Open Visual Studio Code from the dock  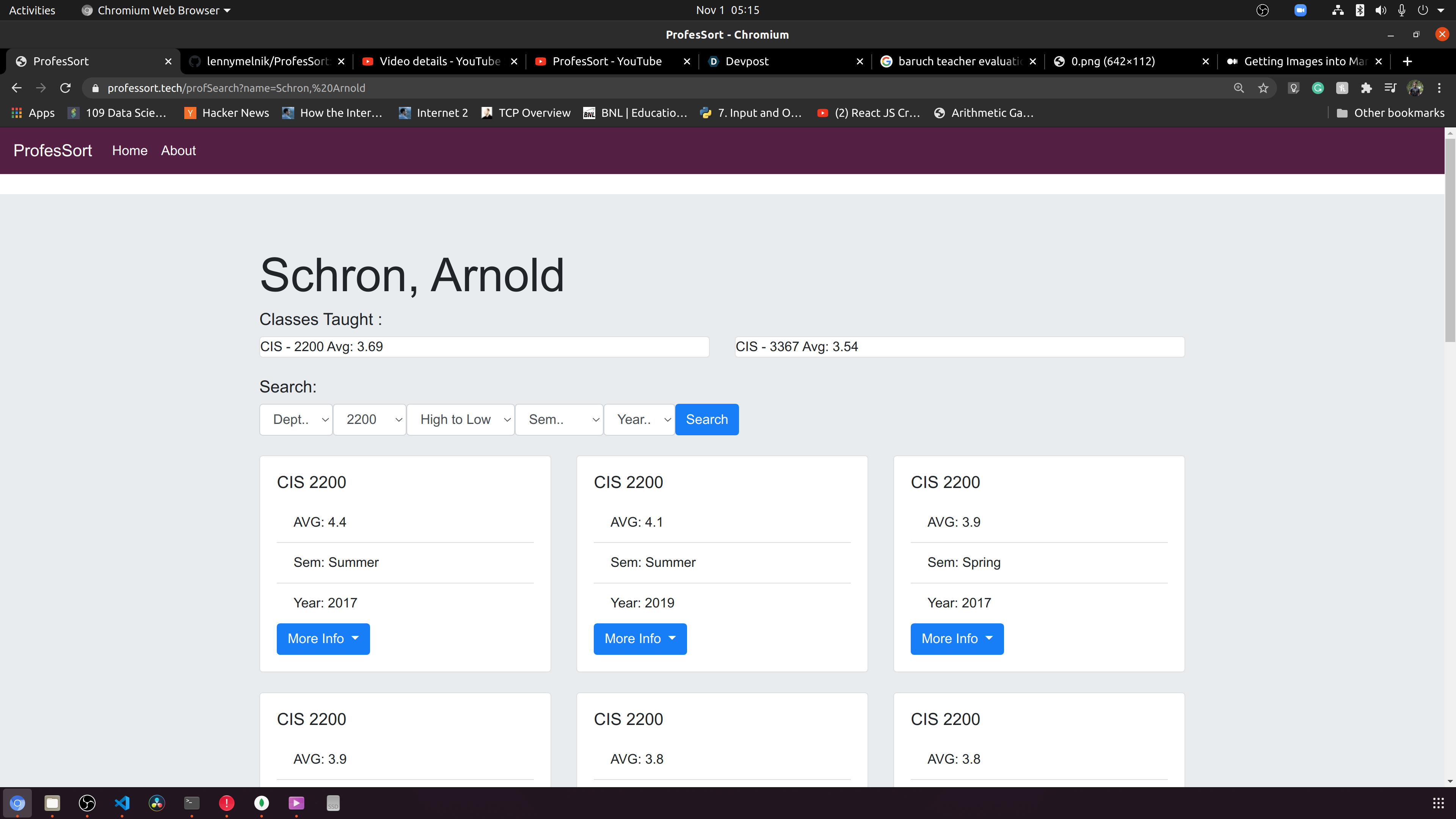(122, 803)
